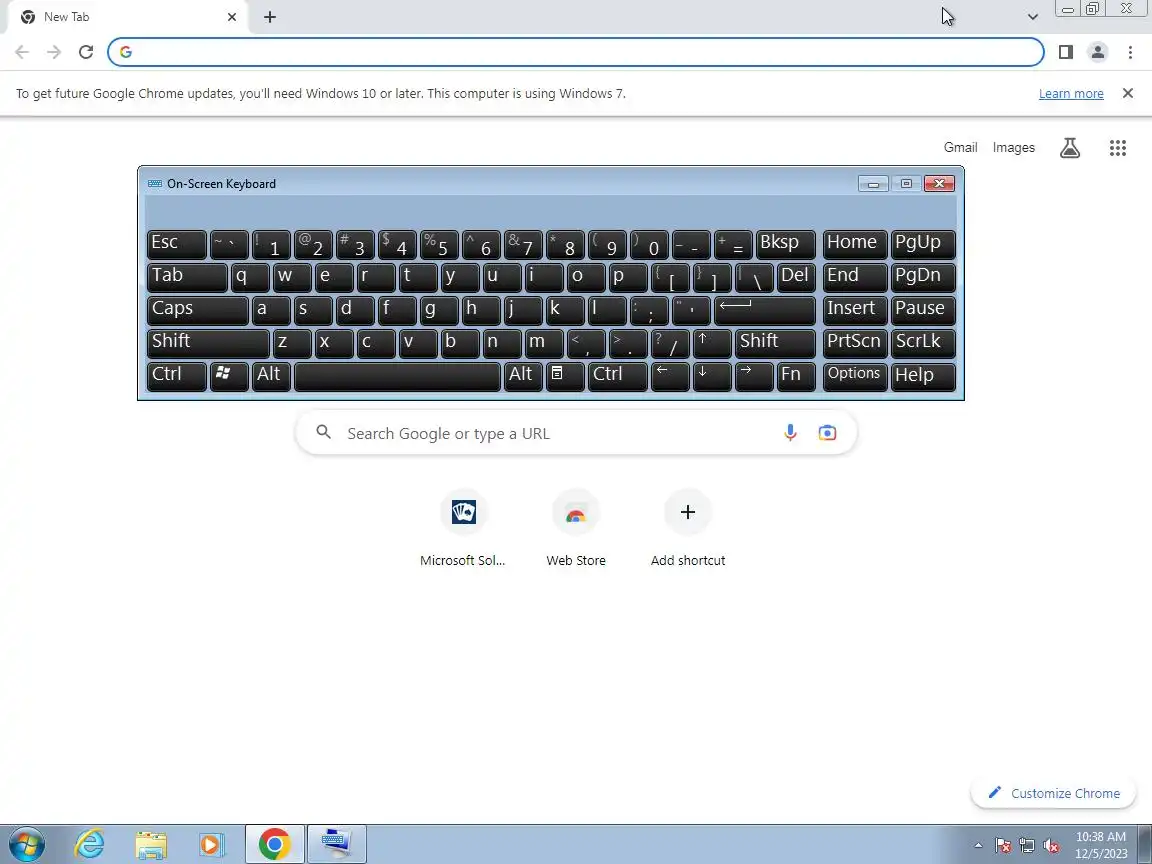This screenshot has width=1152, height=864.
Task: Open the Windows Start menu
Action: click(x=27, y=844)
